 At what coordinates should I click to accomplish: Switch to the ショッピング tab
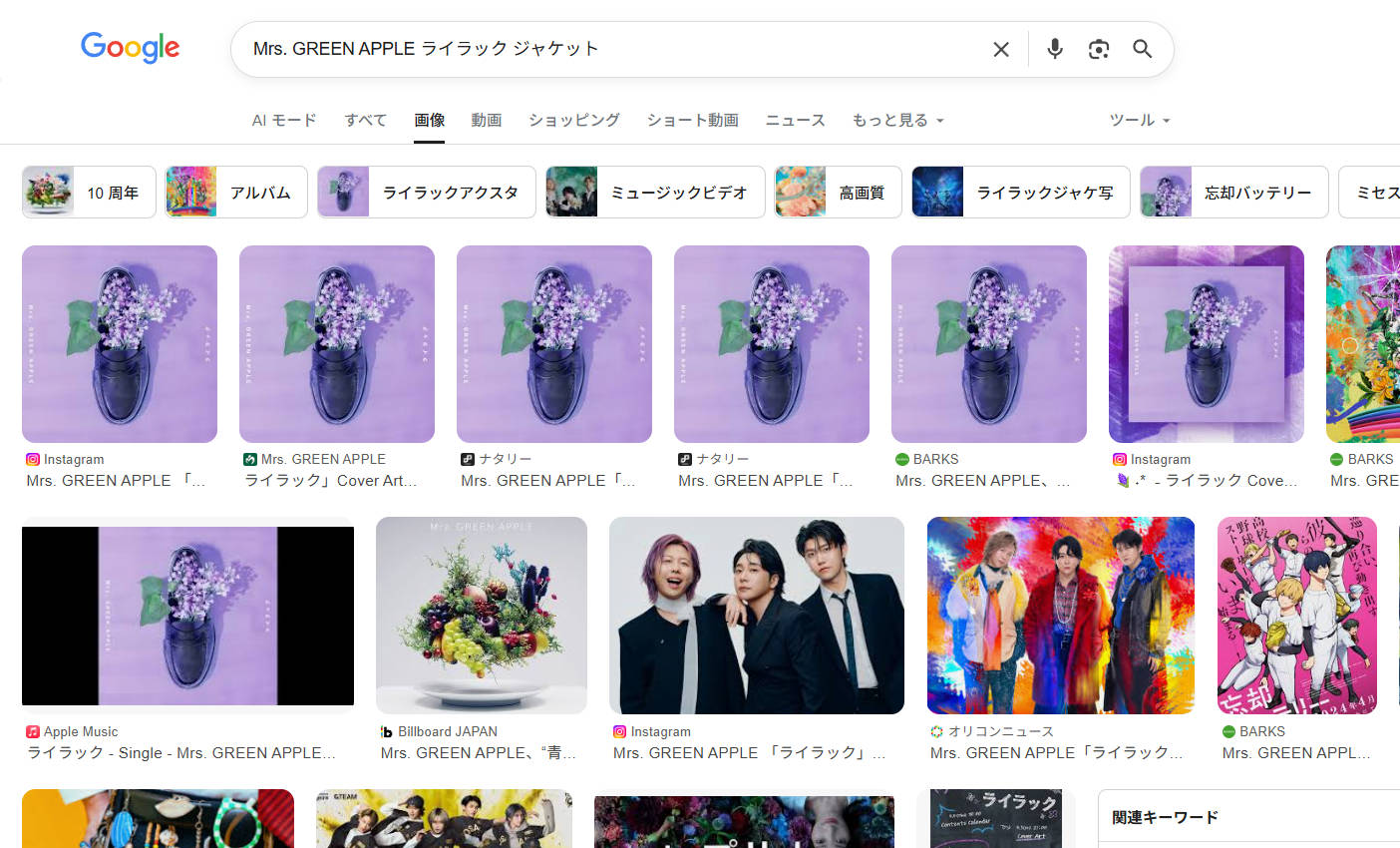[573, 120]
